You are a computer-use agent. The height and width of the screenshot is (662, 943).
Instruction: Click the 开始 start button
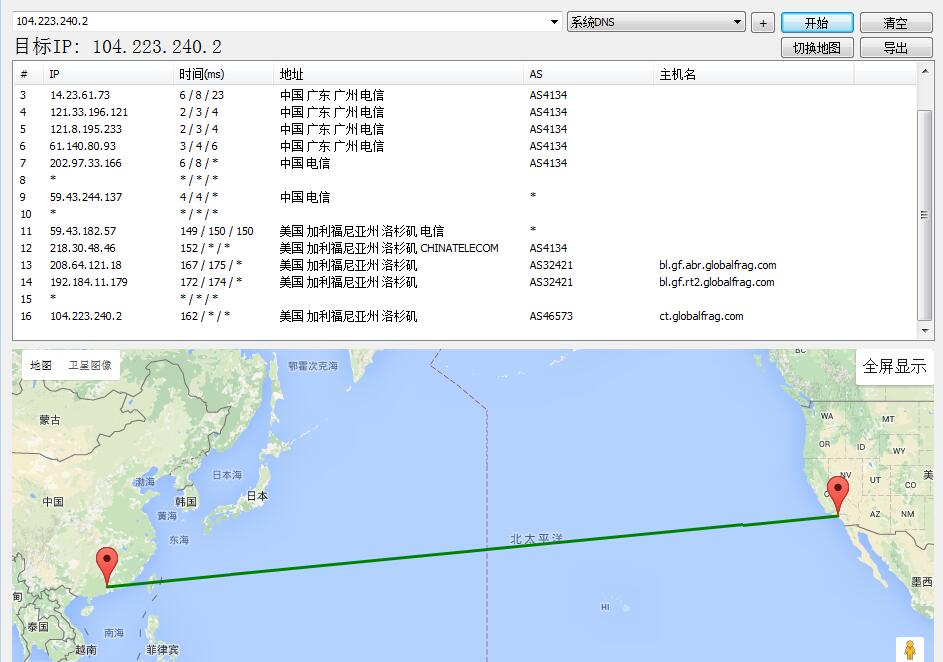click(x=817, y=23)
